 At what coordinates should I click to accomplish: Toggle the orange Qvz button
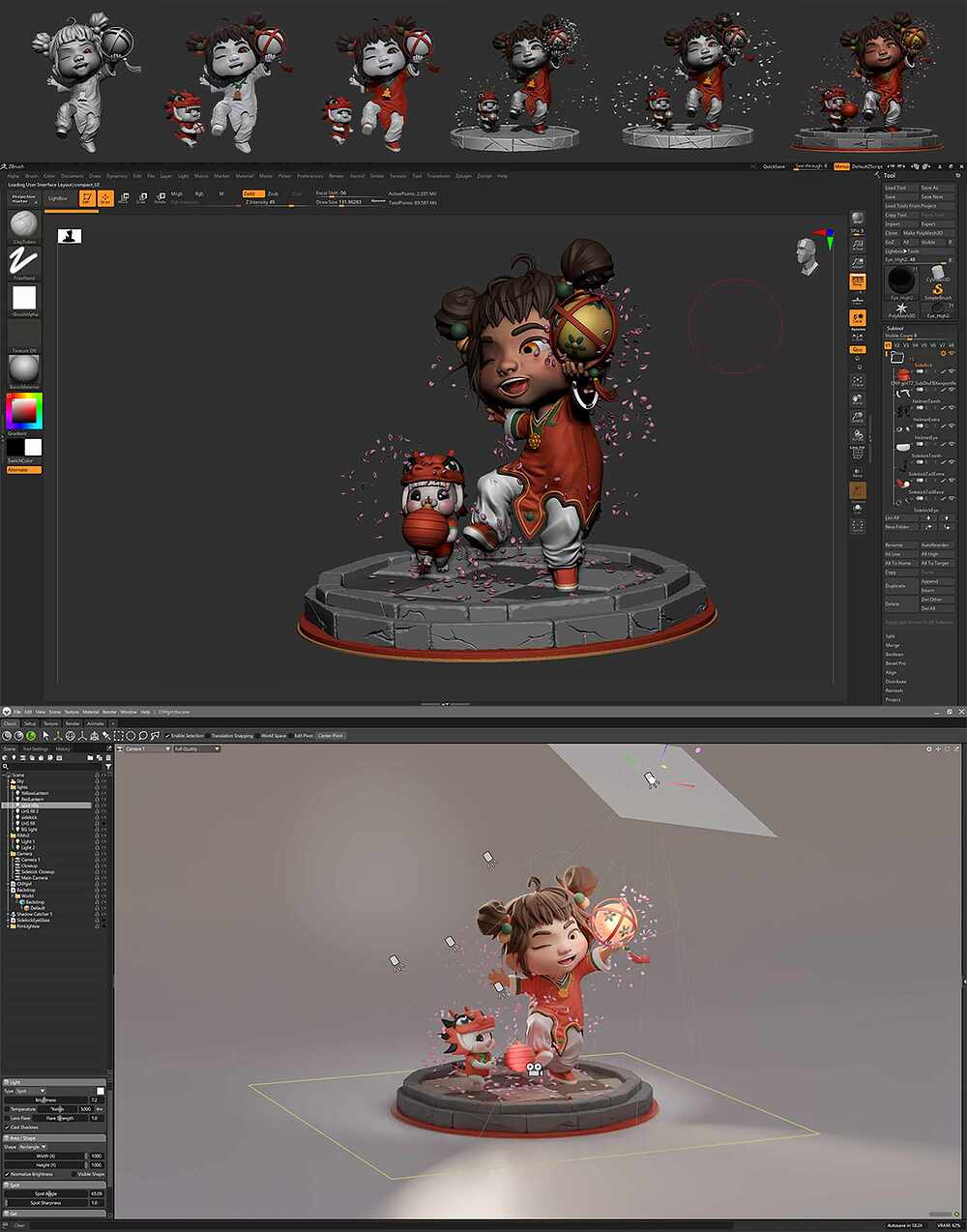[x=858, y=349]
